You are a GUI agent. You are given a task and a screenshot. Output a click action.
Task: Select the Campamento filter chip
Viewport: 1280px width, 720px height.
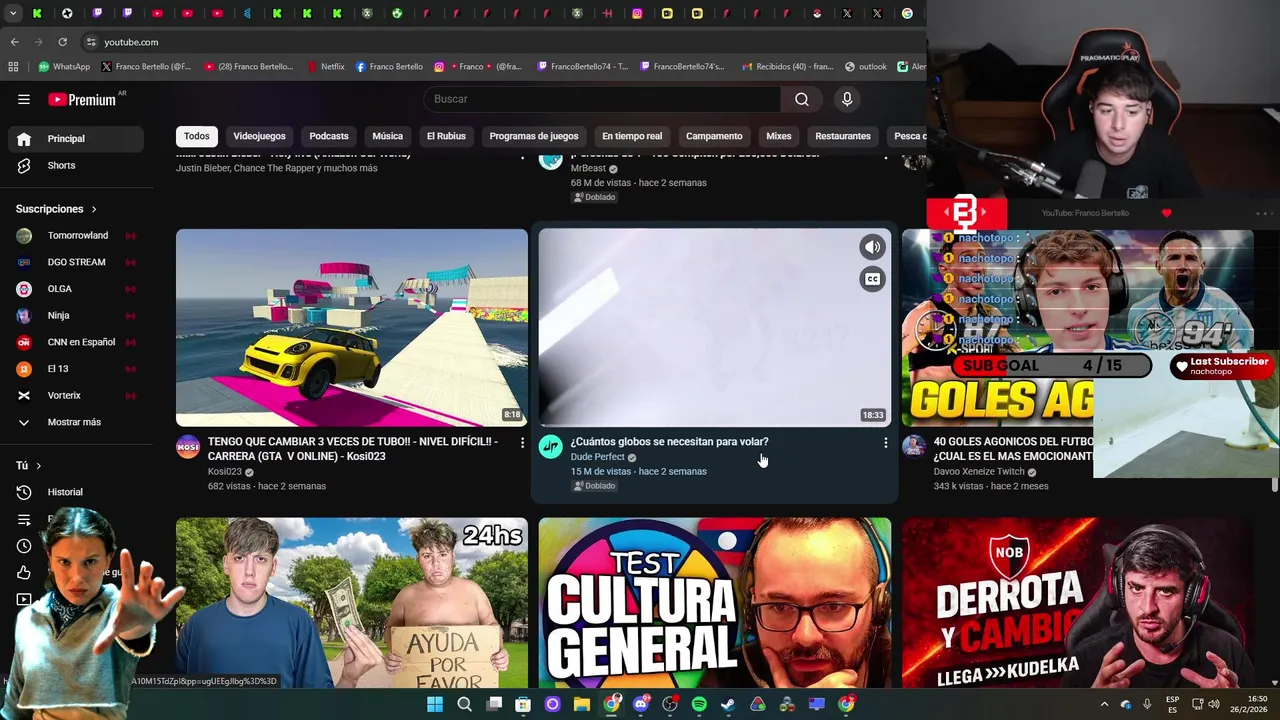[x=714, y=136]
